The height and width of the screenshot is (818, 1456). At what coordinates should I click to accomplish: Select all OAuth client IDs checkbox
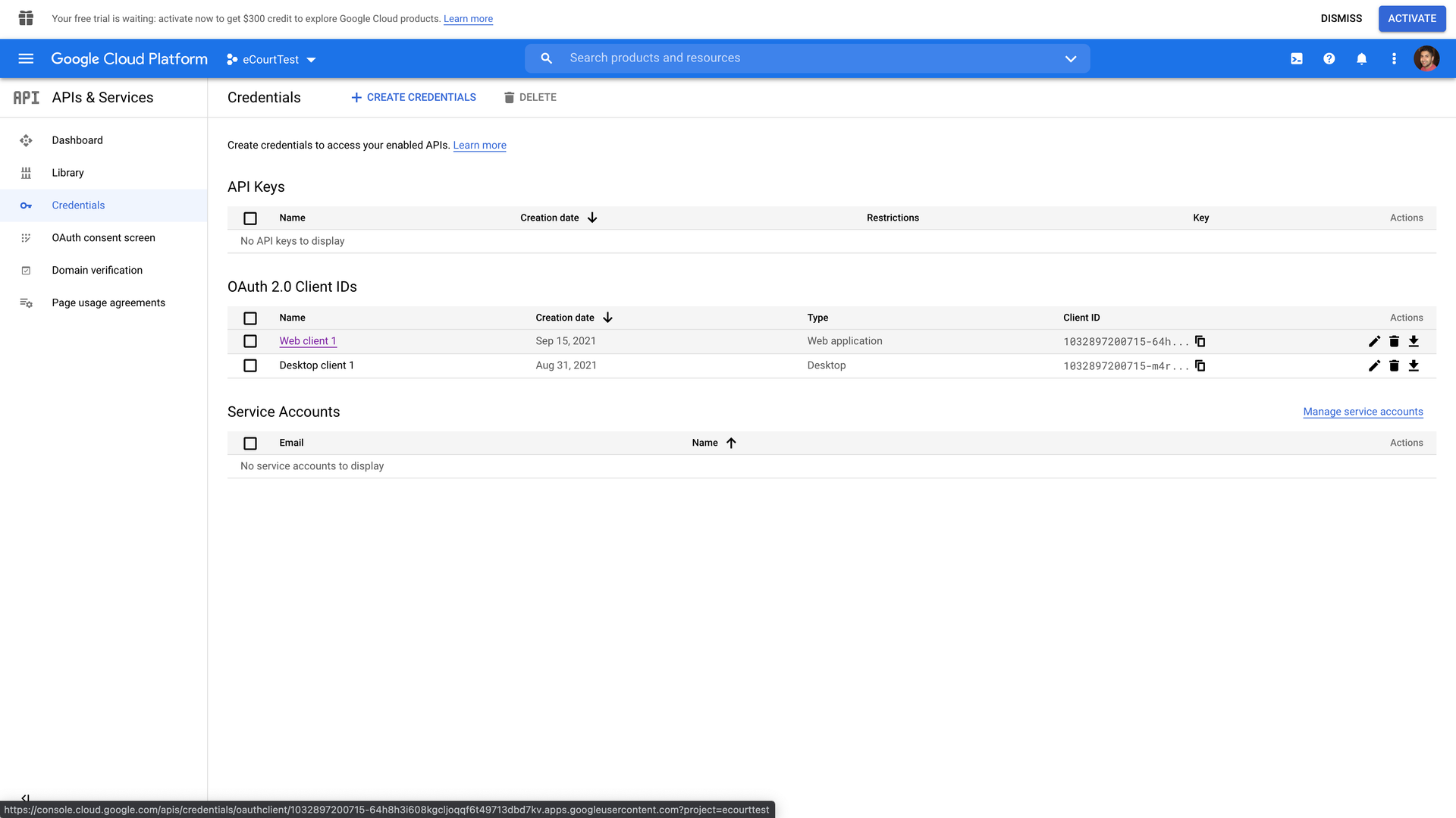tap(250, 318)
